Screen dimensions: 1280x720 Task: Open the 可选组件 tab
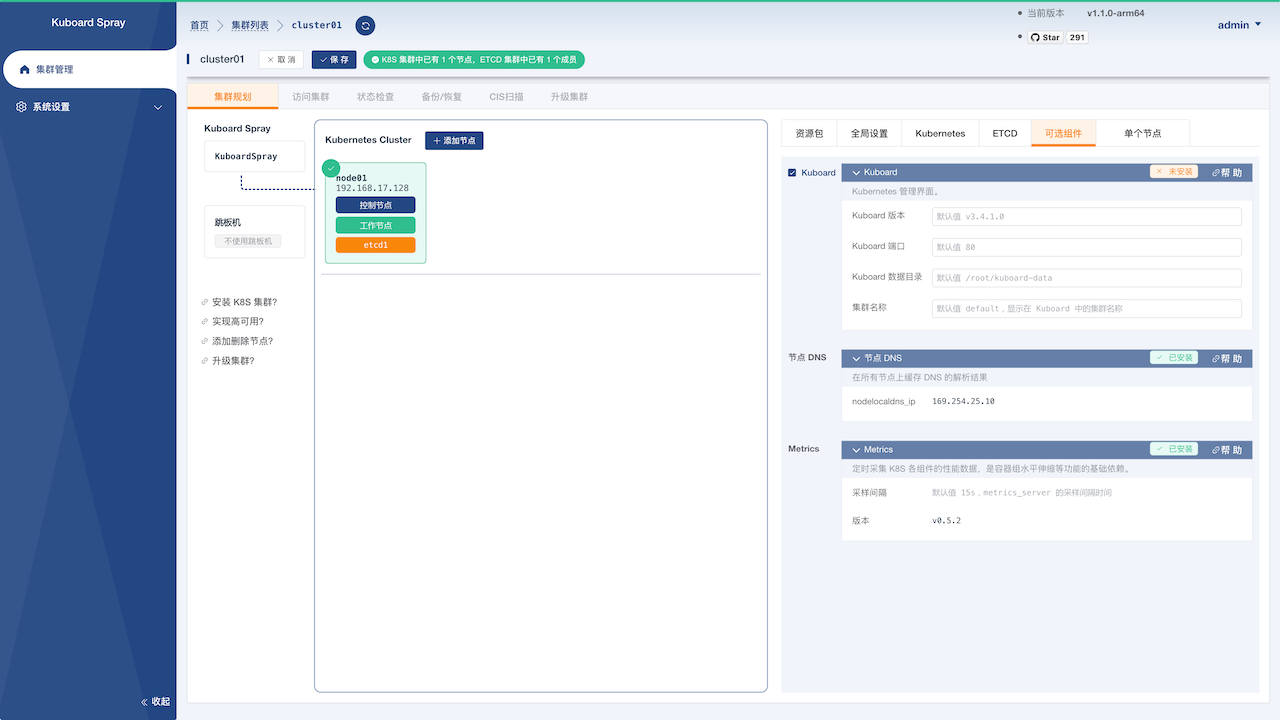(1063, 133)
